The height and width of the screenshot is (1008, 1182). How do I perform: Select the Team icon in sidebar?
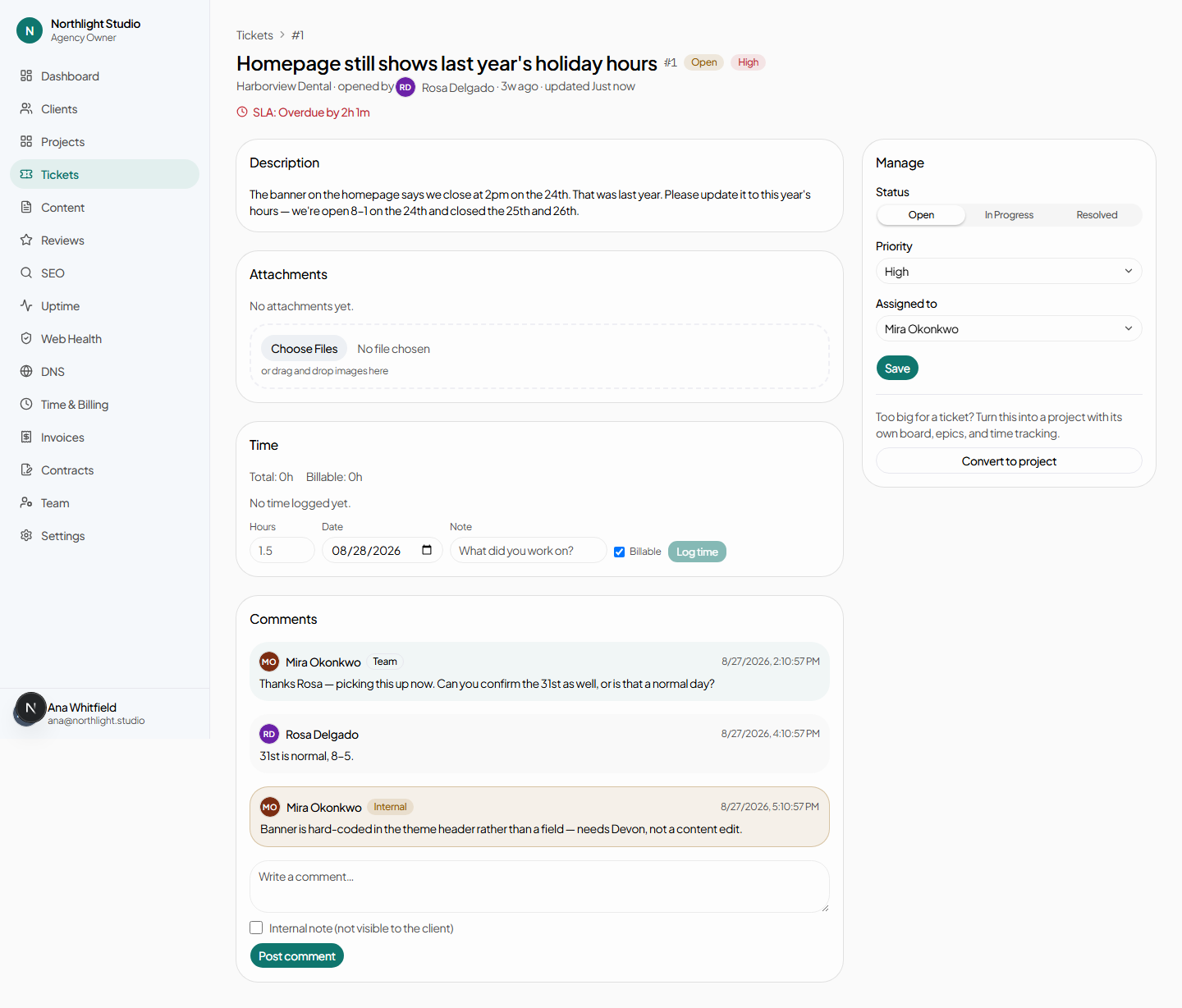pos(26,502)
